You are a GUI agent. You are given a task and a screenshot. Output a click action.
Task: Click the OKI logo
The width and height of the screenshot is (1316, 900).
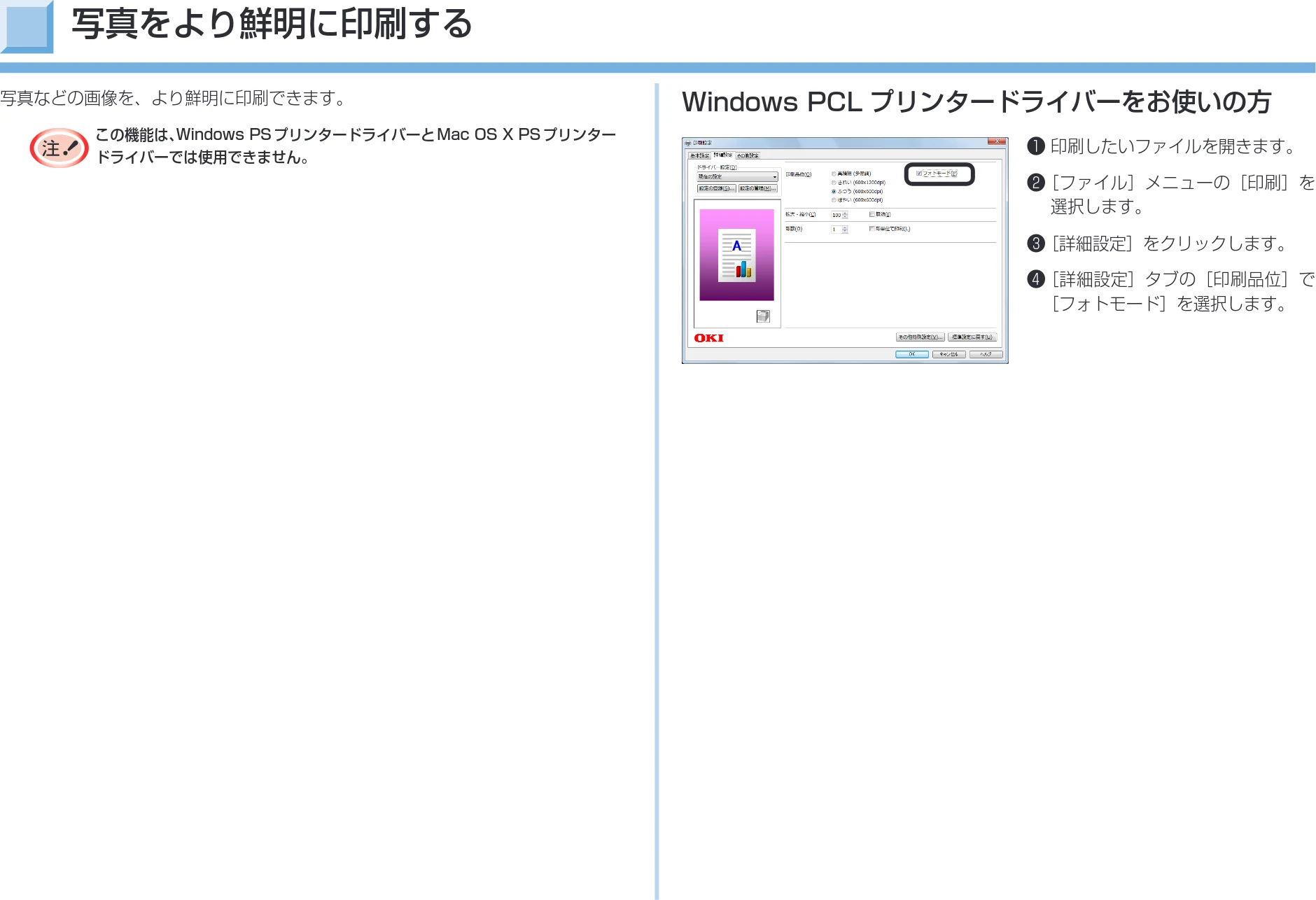(708, 338)
